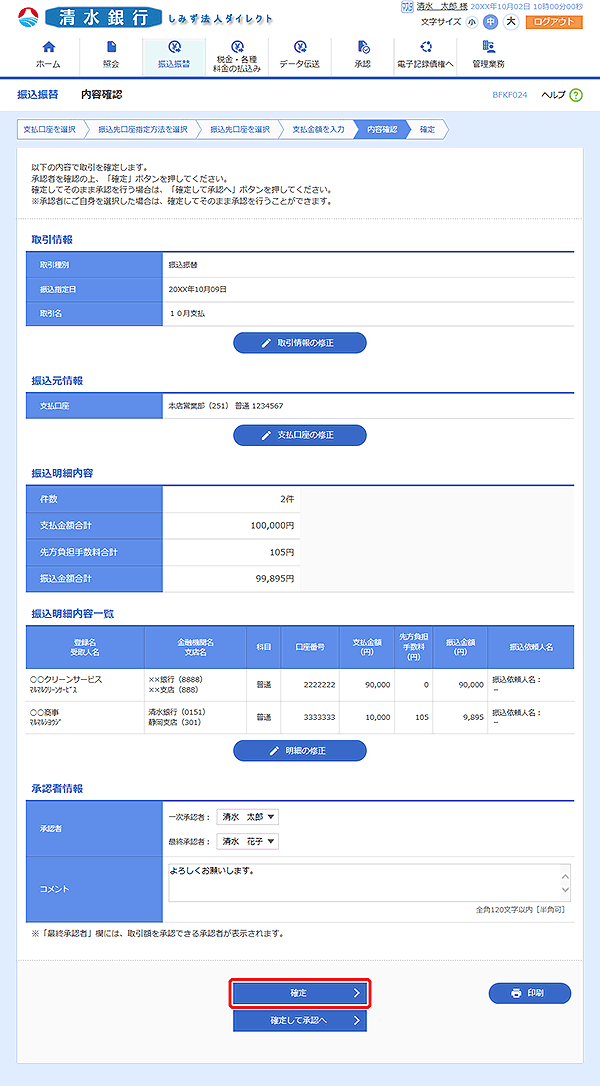The width and height of the screenshot is (600, 1086).
Task: Click the 取引情報の修正 edit button
Action: [299, 343]
